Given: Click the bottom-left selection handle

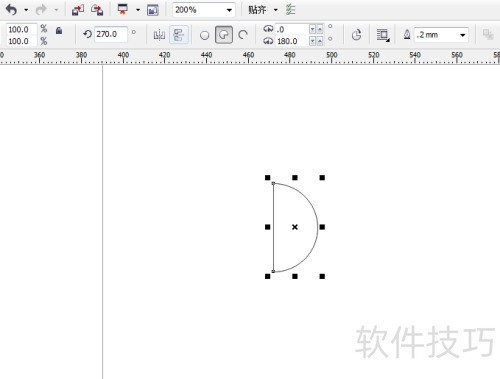Looking at the screenshot, I should pyautogui.click(x=268, y=276).
